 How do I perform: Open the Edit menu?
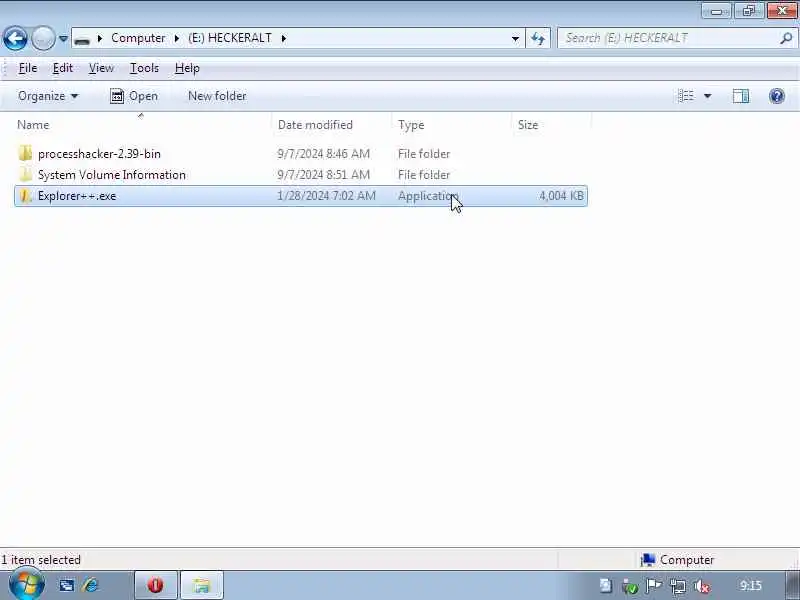click(63, 68)
